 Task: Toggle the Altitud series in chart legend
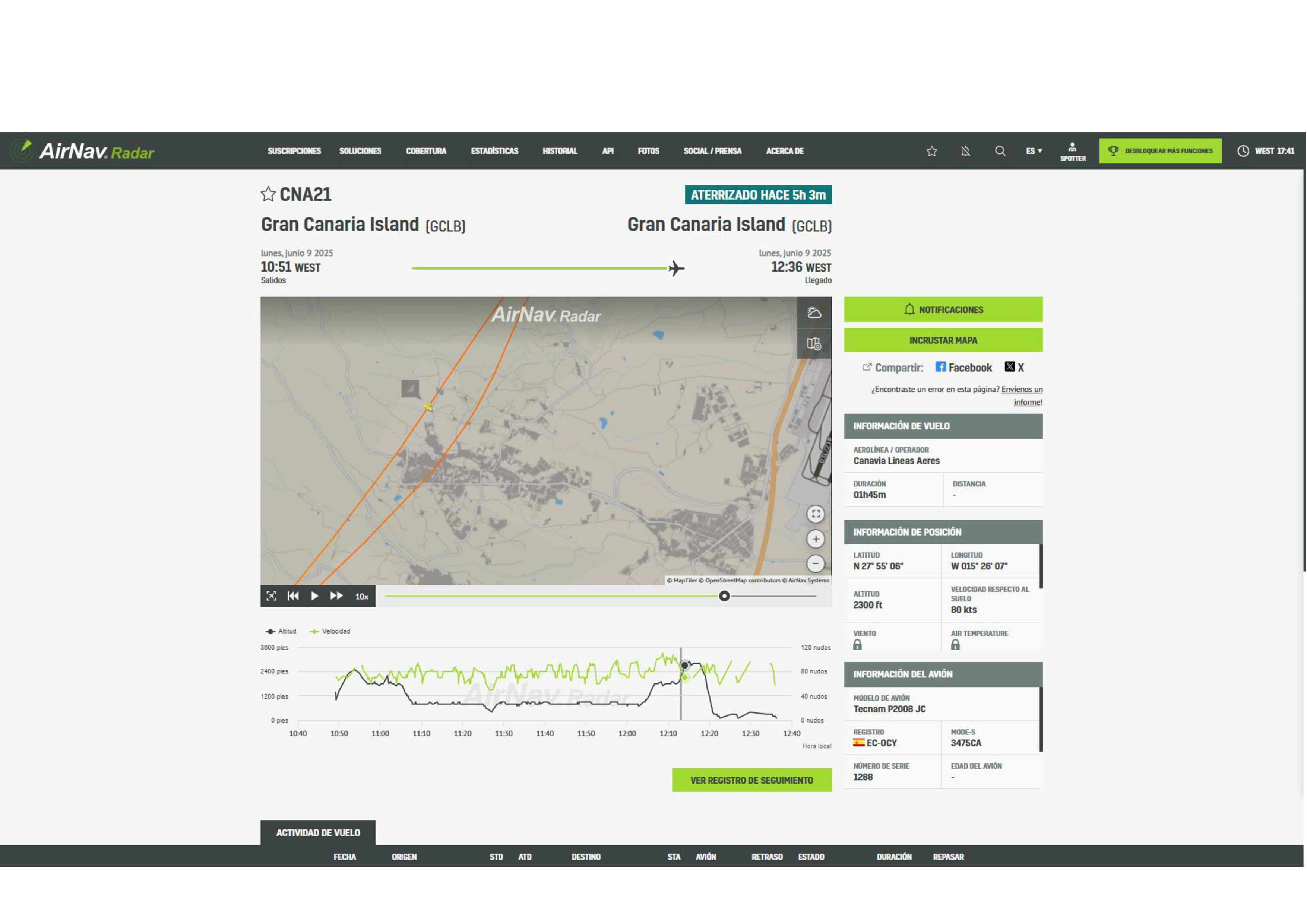(281, 631)
